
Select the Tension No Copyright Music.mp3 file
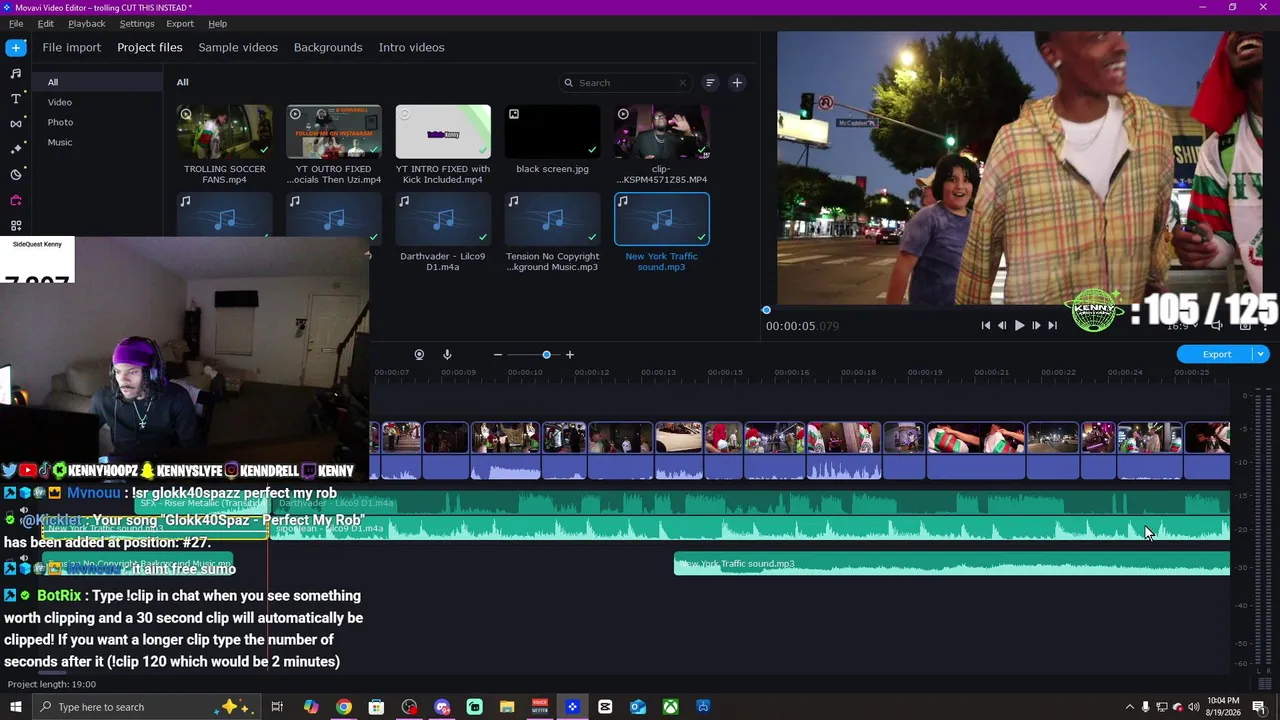pos(552,219)
